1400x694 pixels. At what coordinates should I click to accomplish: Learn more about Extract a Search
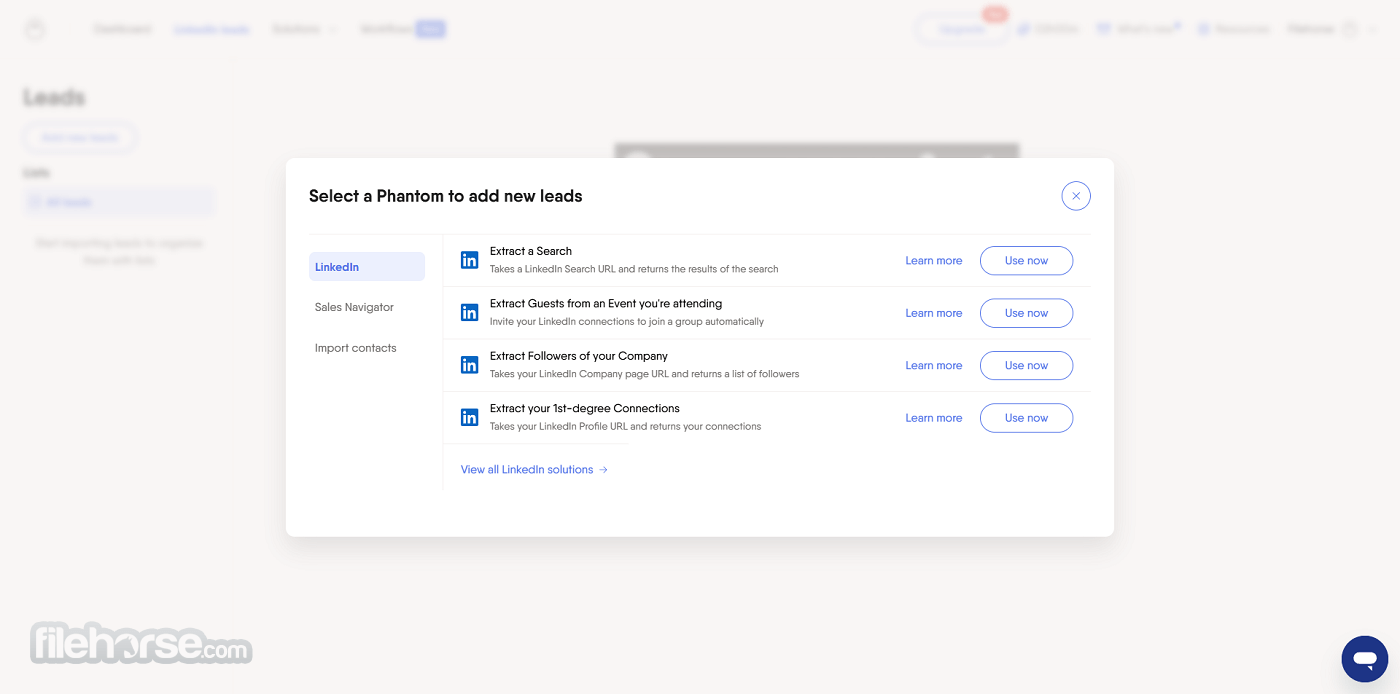[934, 261]
